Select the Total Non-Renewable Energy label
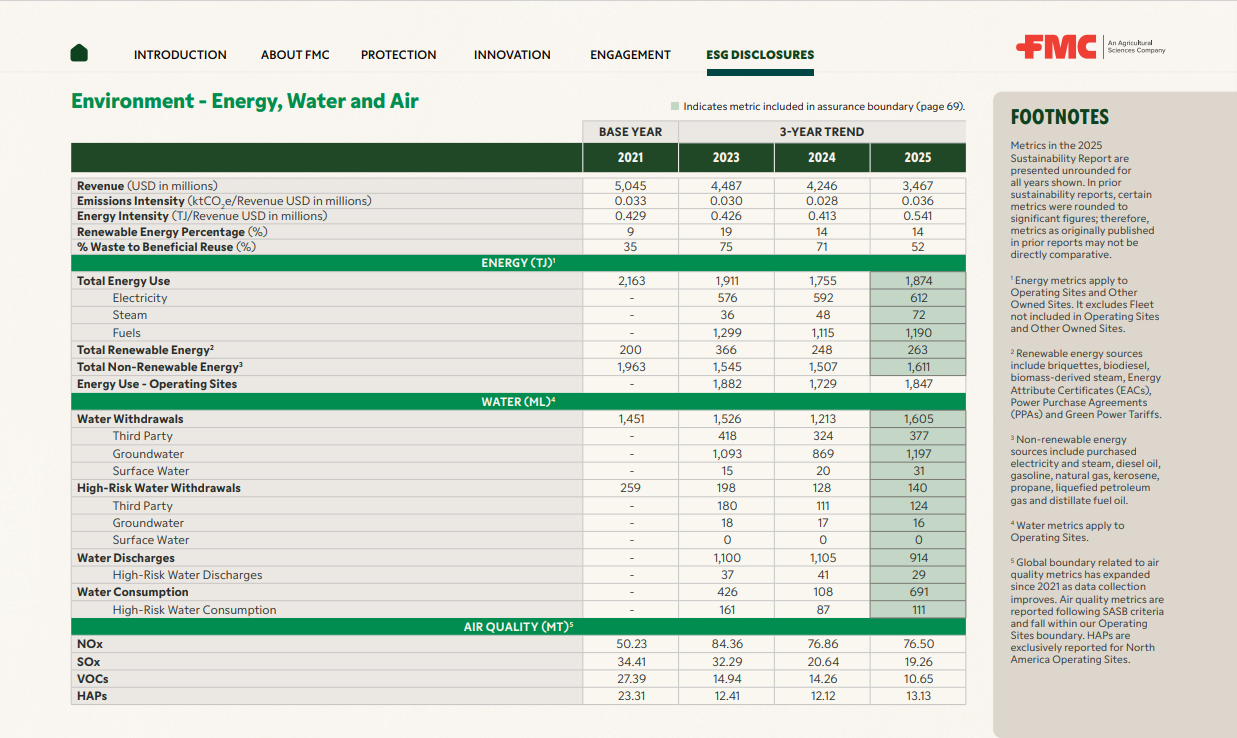Screen dimensions: 1237x738 pyautogui.click(x=160, y=367)
